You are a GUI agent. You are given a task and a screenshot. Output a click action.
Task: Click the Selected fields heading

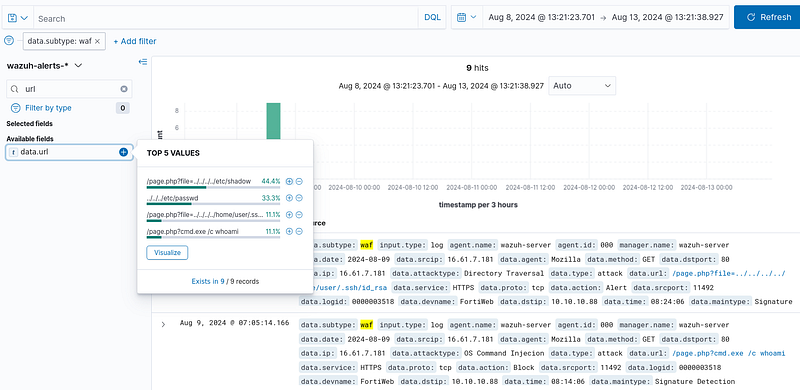click(30, 124)
